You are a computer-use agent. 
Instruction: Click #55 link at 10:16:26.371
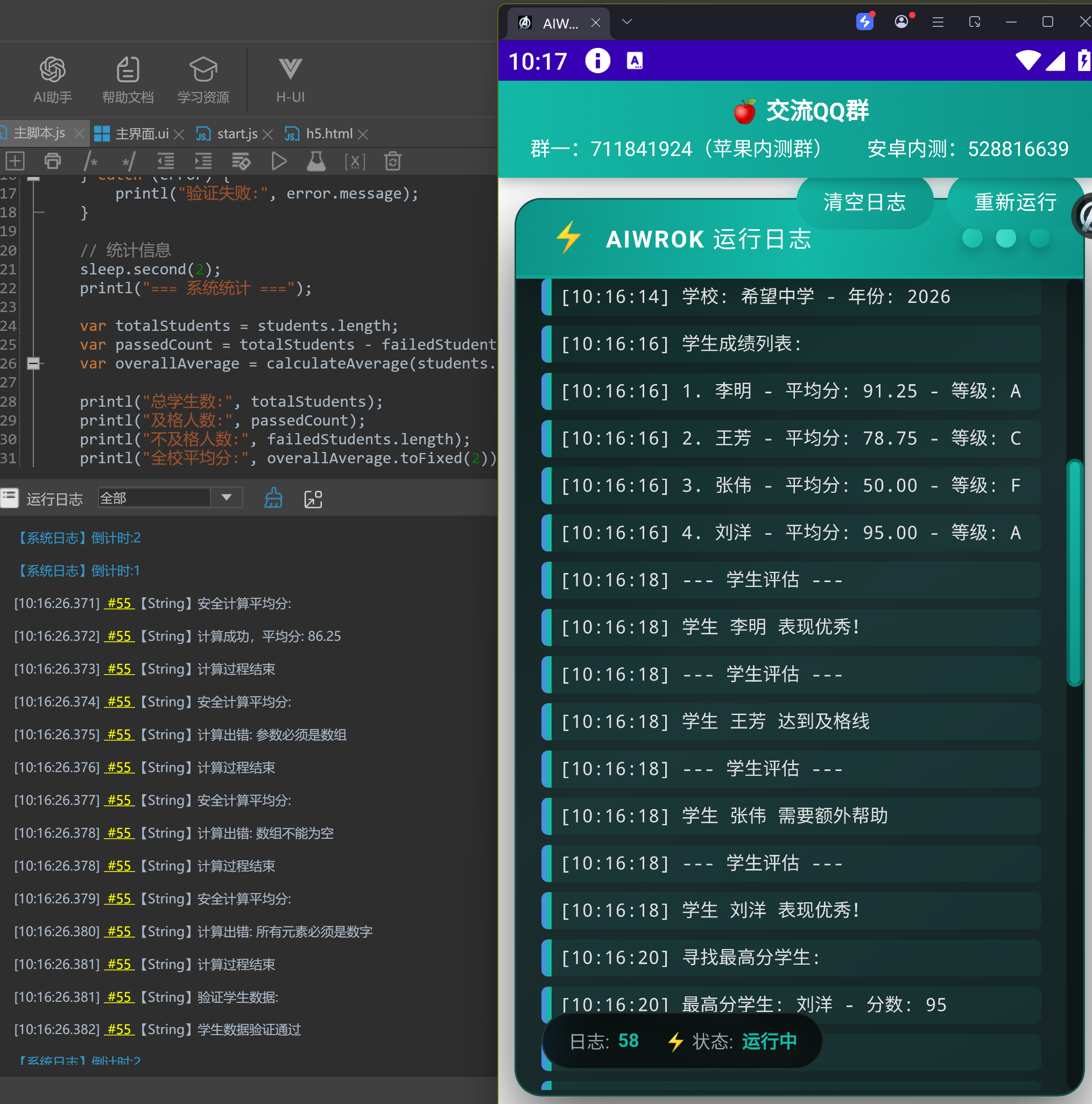[x=119, y=604]
